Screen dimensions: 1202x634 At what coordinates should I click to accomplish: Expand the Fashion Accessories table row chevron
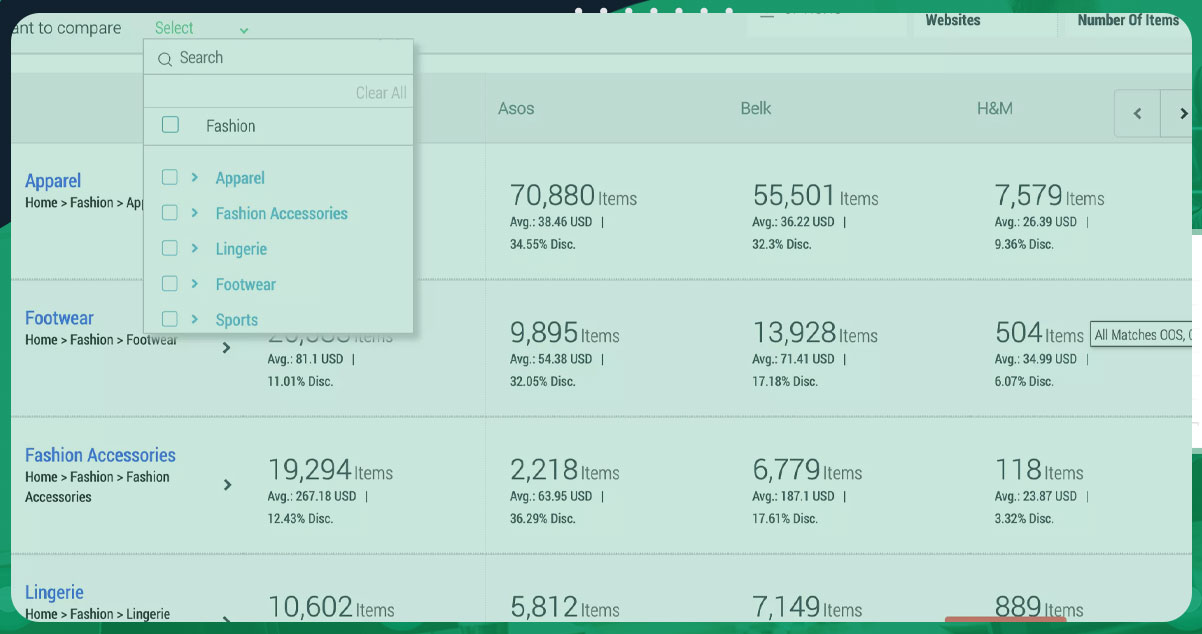(x=227, y=485)
